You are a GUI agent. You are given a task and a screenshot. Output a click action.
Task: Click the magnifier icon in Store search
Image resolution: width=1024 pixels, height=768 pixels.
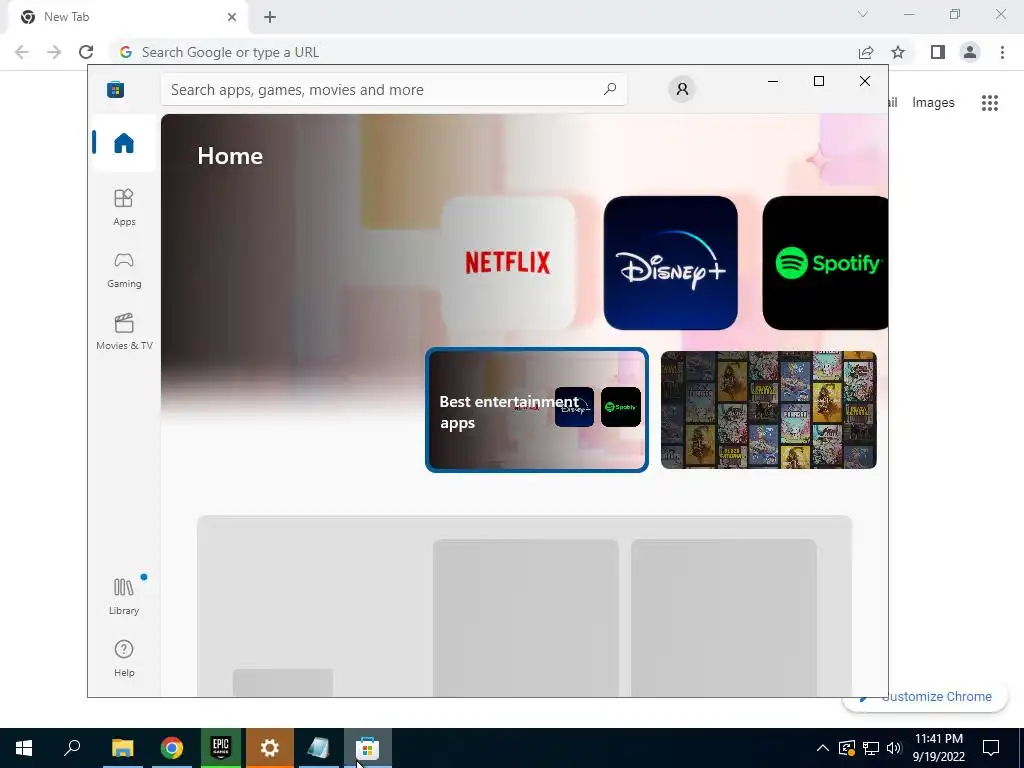click(x=610, y=89)
